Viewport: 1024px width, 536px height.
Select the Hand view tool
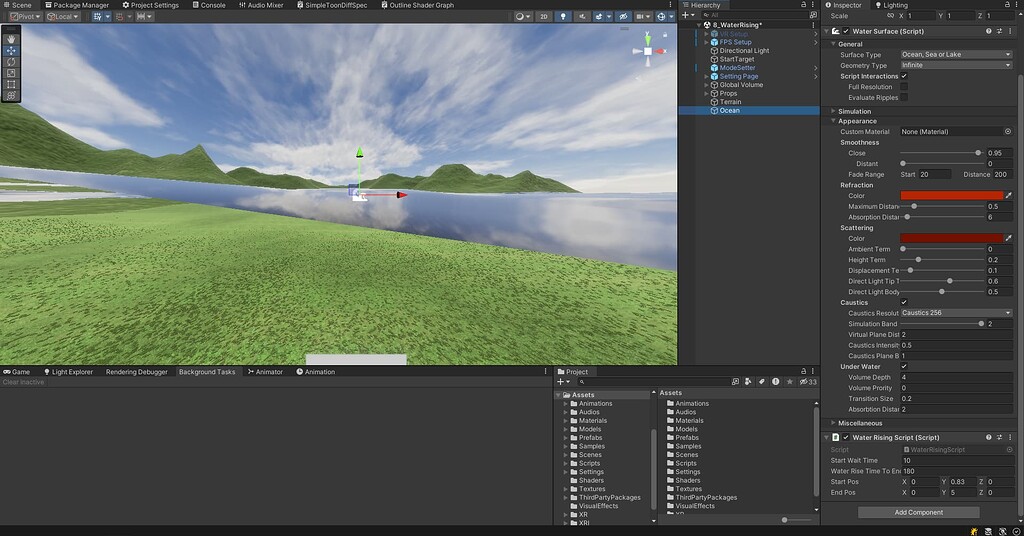coord(11,39)
